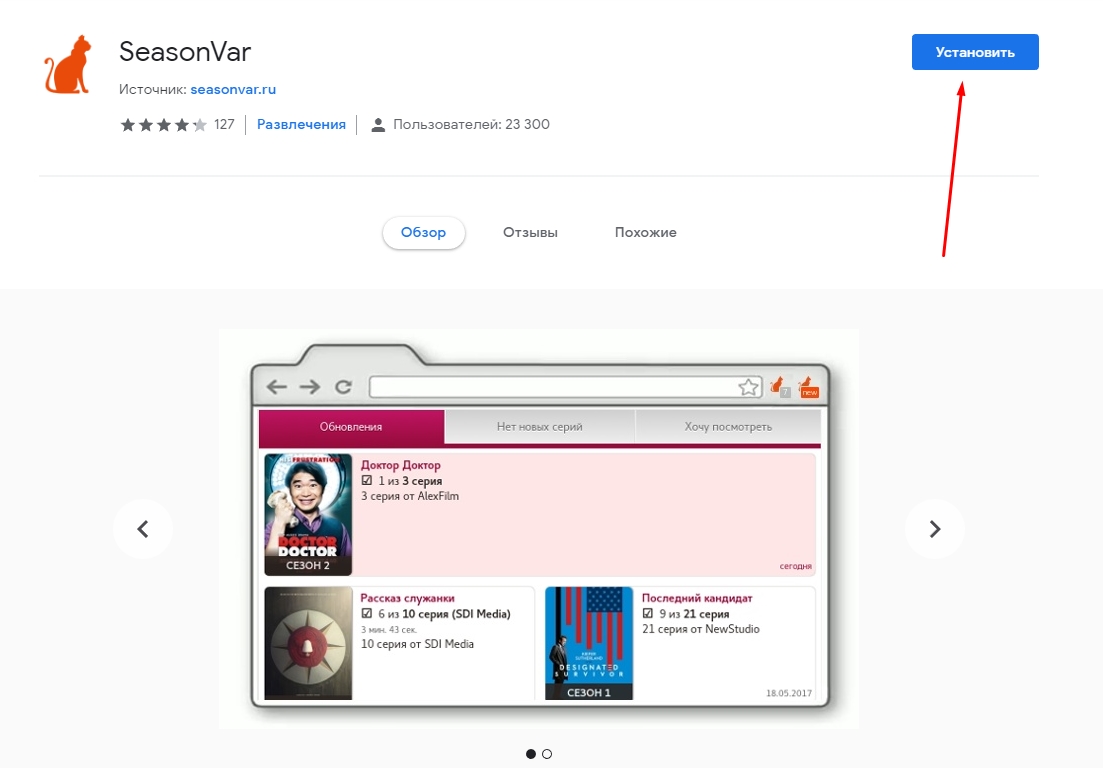The height and width of the screenshot is (768, 1103).
Task: Toggle checkbox next to '9 из 21 серия'
Action: tap(648, 613)
